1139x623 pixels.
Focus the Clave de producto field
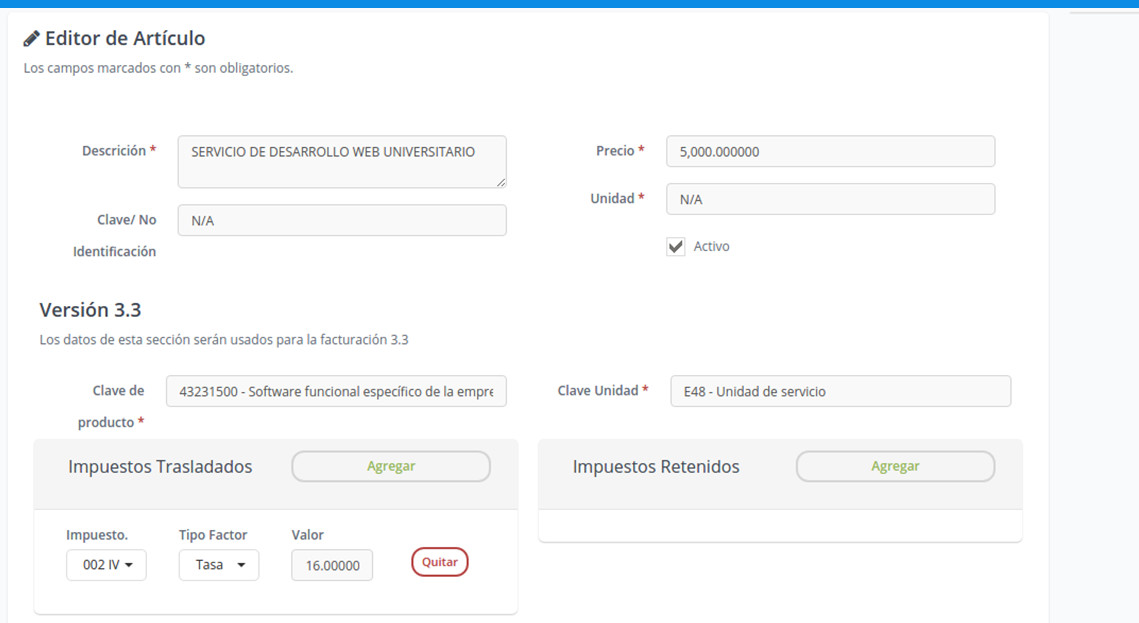(336, 392)
